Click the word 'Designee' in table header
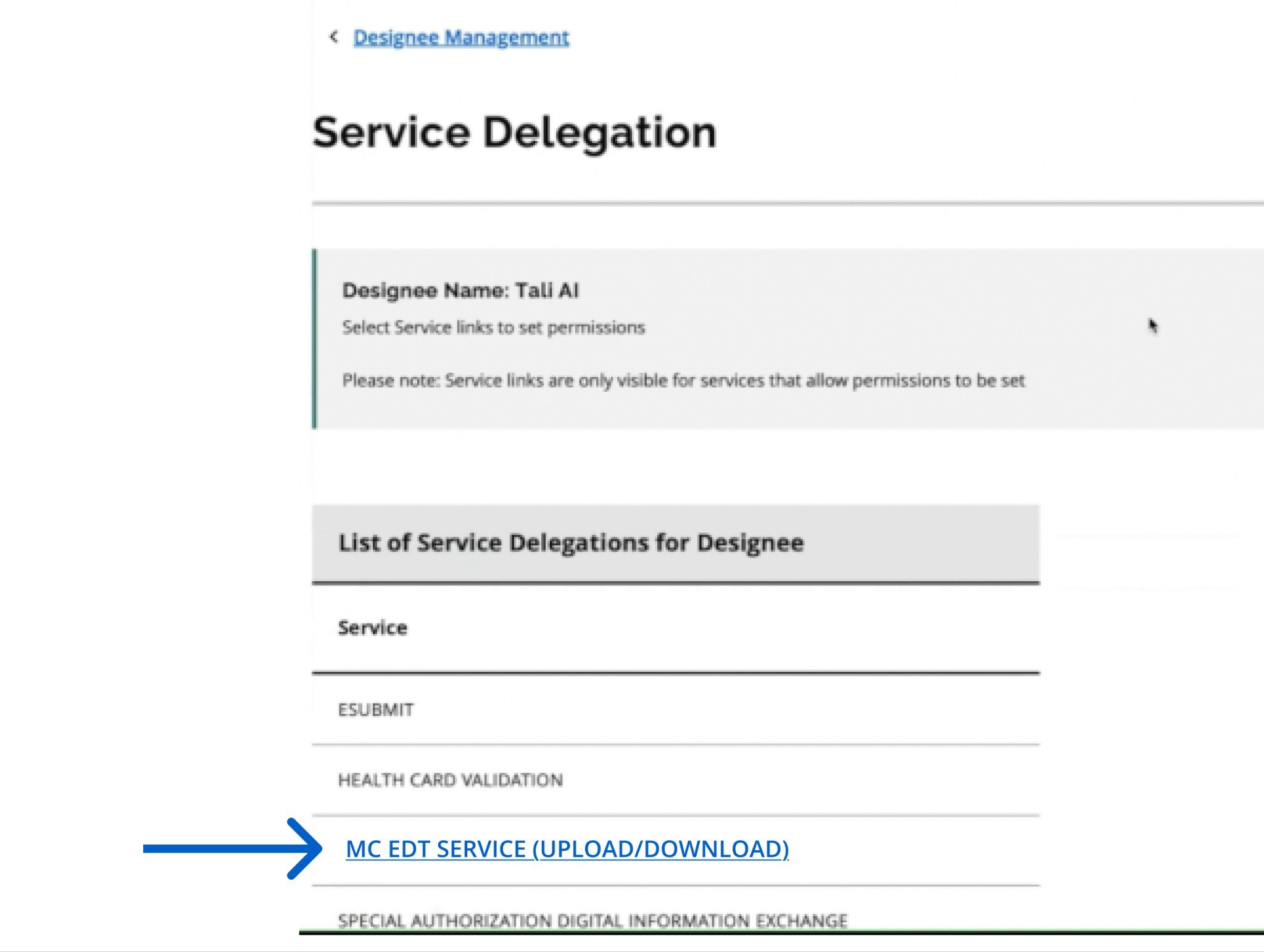The image size is (1264, 952). tap(750, 543)
